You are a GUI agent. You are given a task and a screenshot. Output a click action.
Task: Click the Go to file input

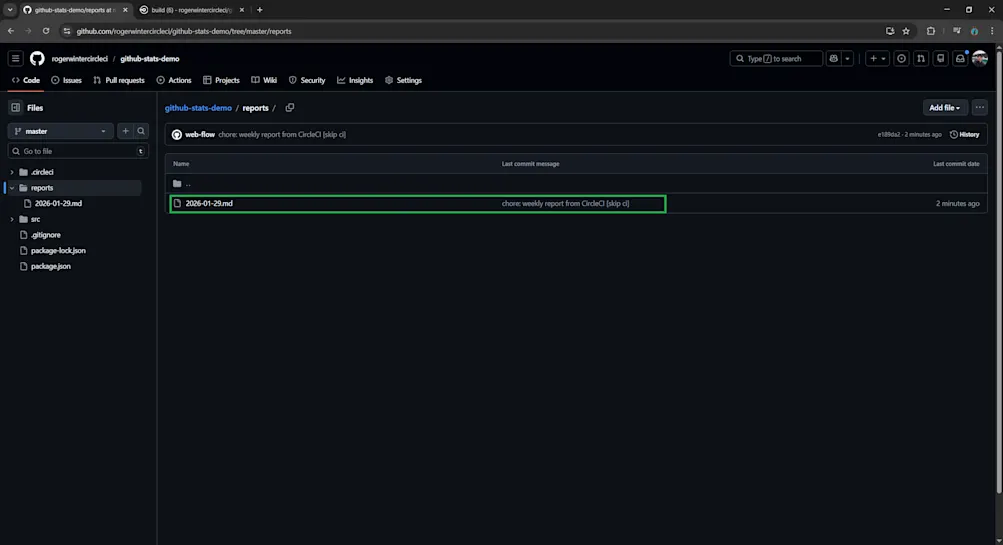[78, 151]
